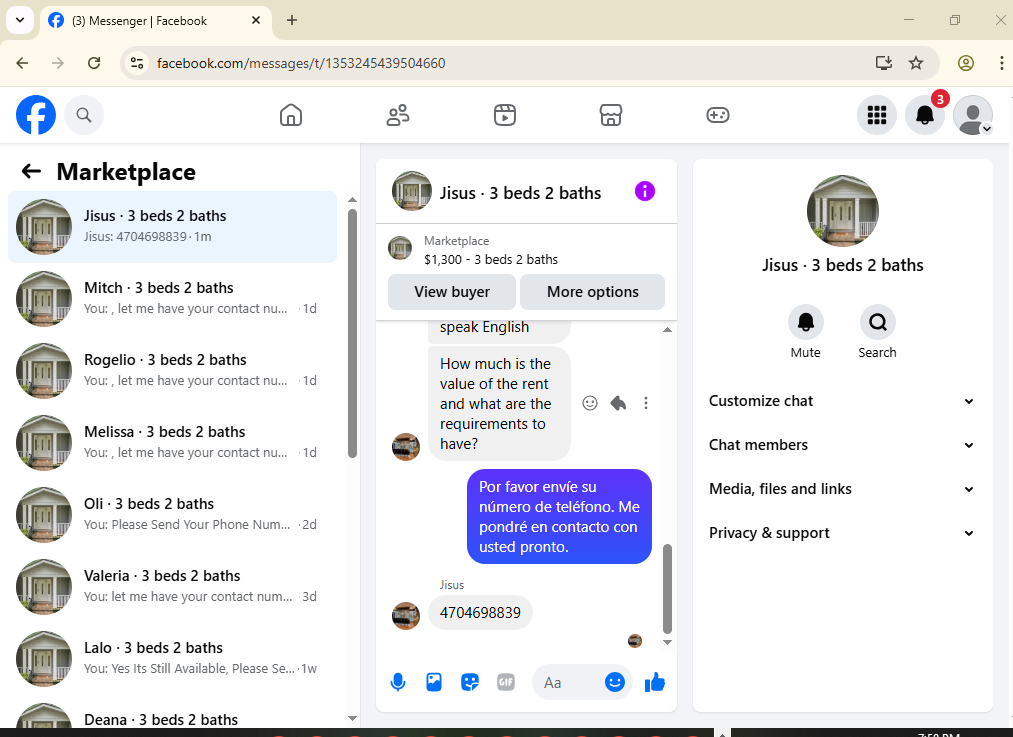Attach a photo using image icon
Viewport: 1013px width, 737px height.
434,682
